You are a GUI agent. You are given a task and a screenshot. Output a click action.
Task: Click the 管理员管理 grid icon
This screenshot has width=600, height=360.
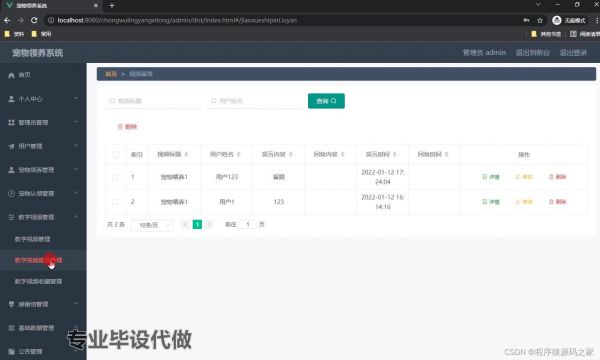(11, 122)
